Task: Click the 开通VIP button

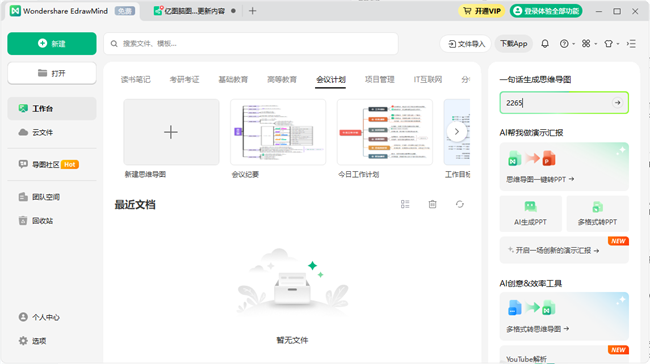Action: pos(482,11)
